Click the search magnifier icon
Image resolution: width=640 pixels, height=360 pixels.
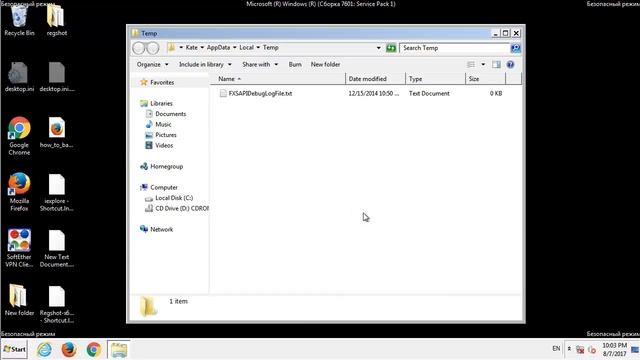click(516, 48)
